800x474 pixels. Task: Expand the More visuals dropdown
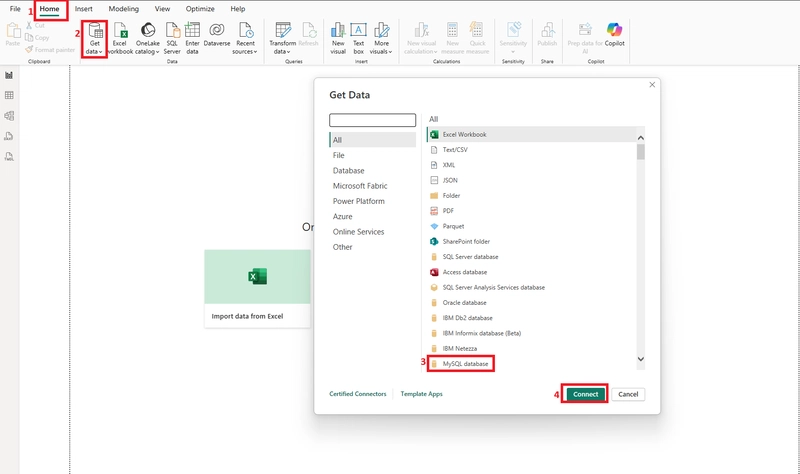click(x=381, y=36)
